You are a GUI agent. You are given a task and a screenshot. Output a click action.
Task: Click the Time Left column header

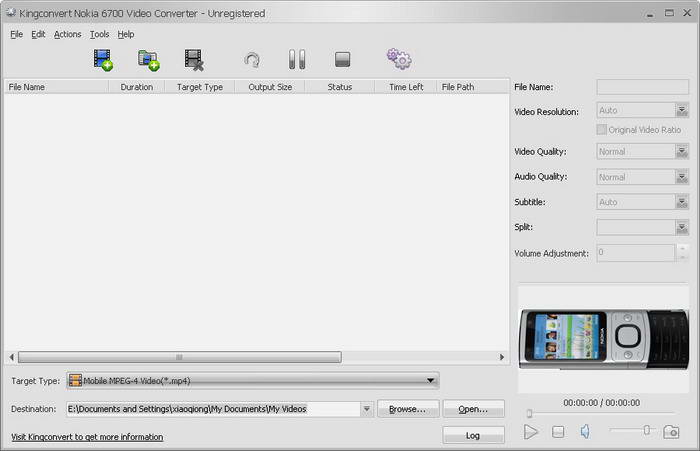(x=406, y=87)
